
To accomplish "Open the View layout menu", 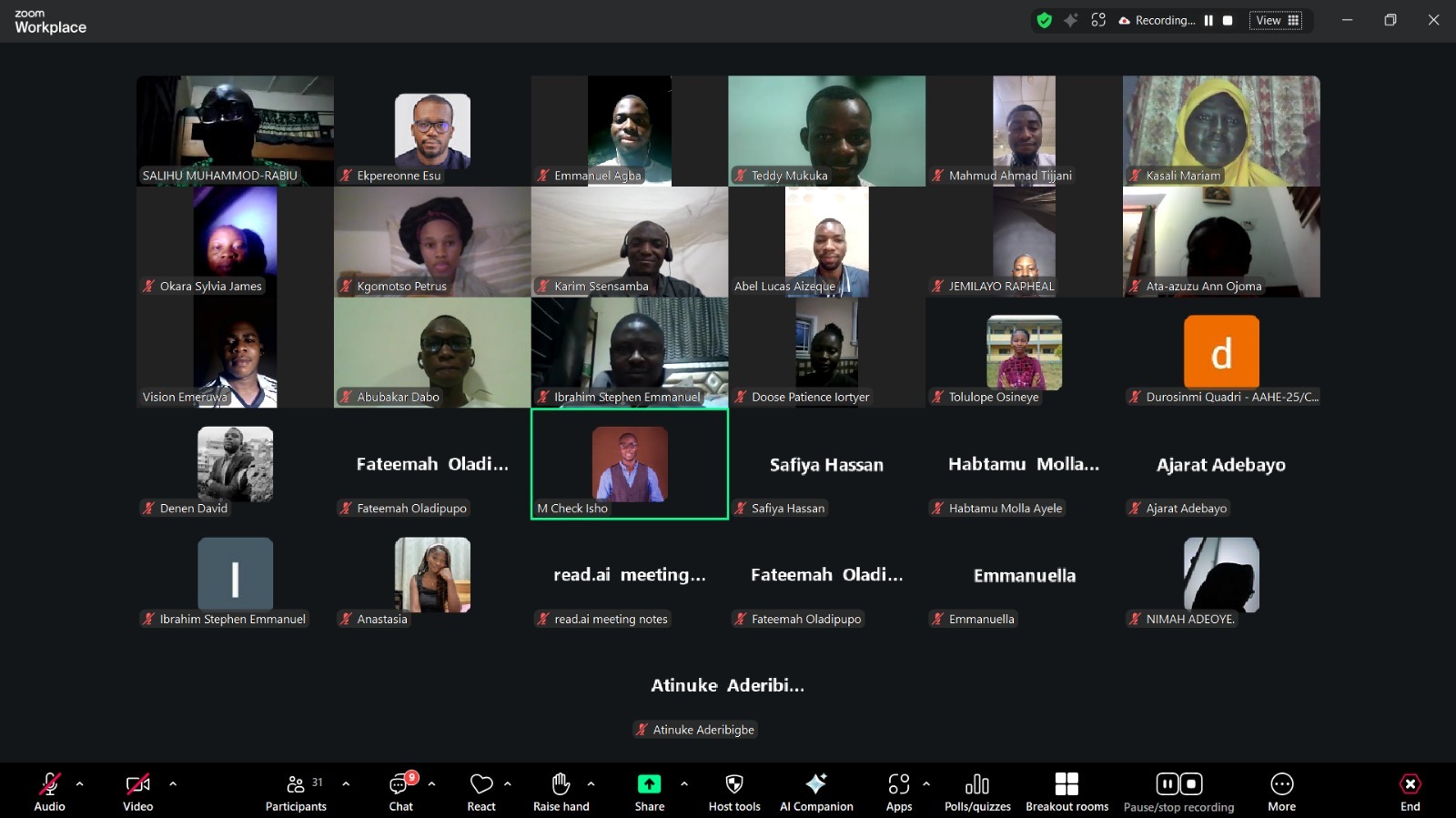I will [x=1276, y=20].
